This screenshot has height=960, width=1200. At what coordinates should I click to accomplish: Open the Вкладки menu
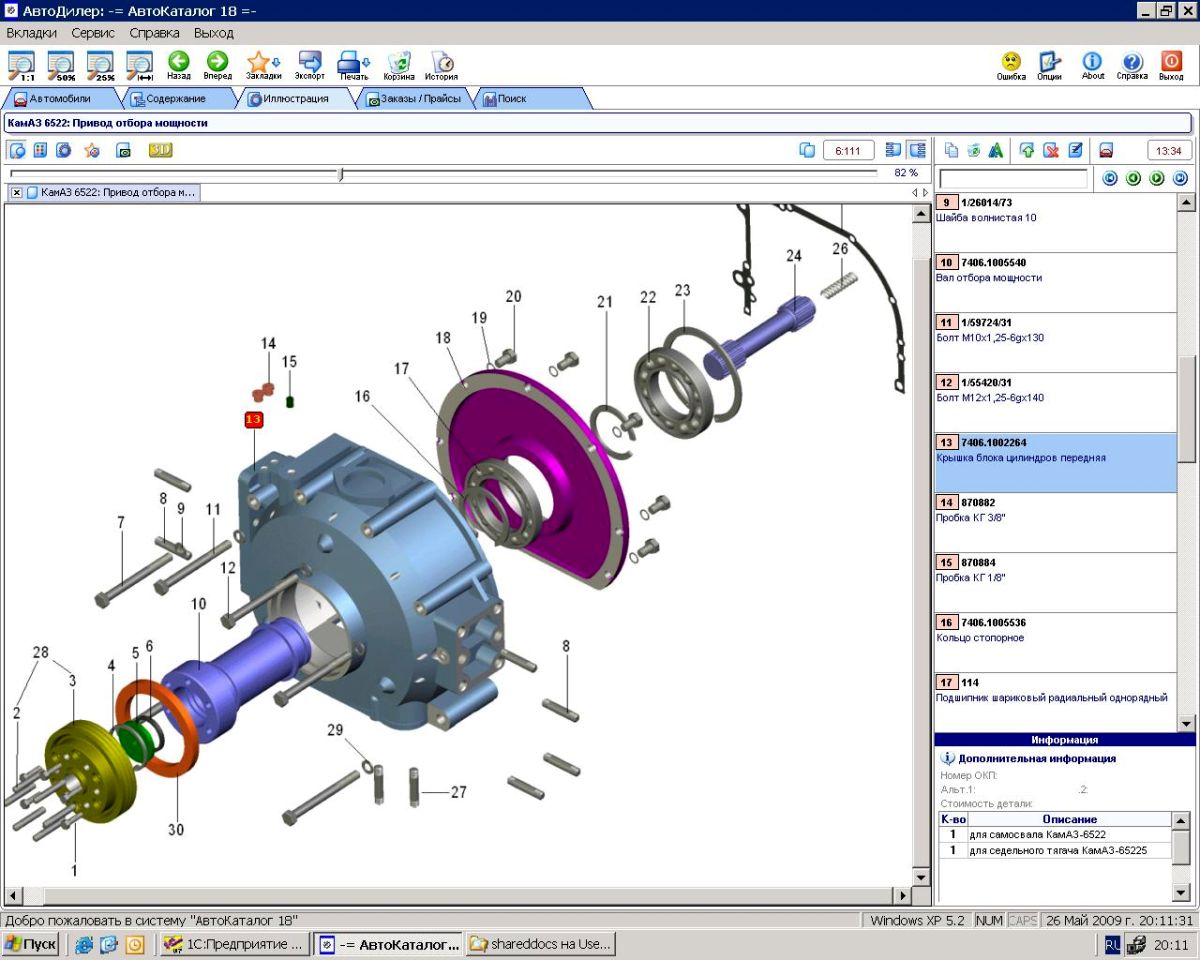[31, 33]
